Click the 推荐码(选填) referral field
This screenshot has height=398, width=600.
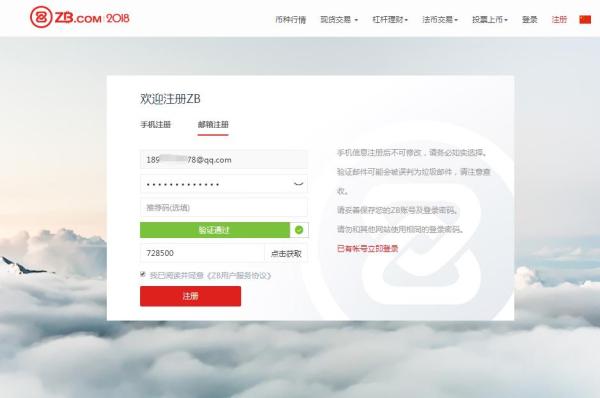223,208
